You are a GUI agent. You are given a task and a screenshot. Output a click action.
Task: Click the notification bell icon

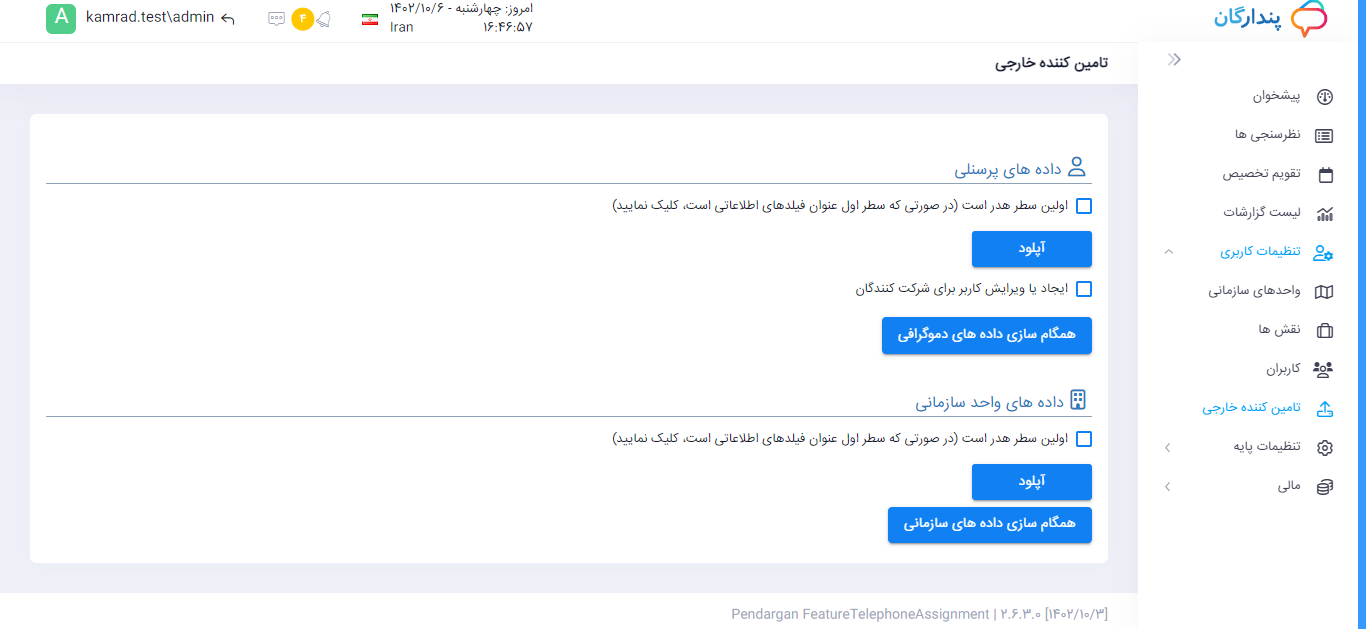pos(323,19)
